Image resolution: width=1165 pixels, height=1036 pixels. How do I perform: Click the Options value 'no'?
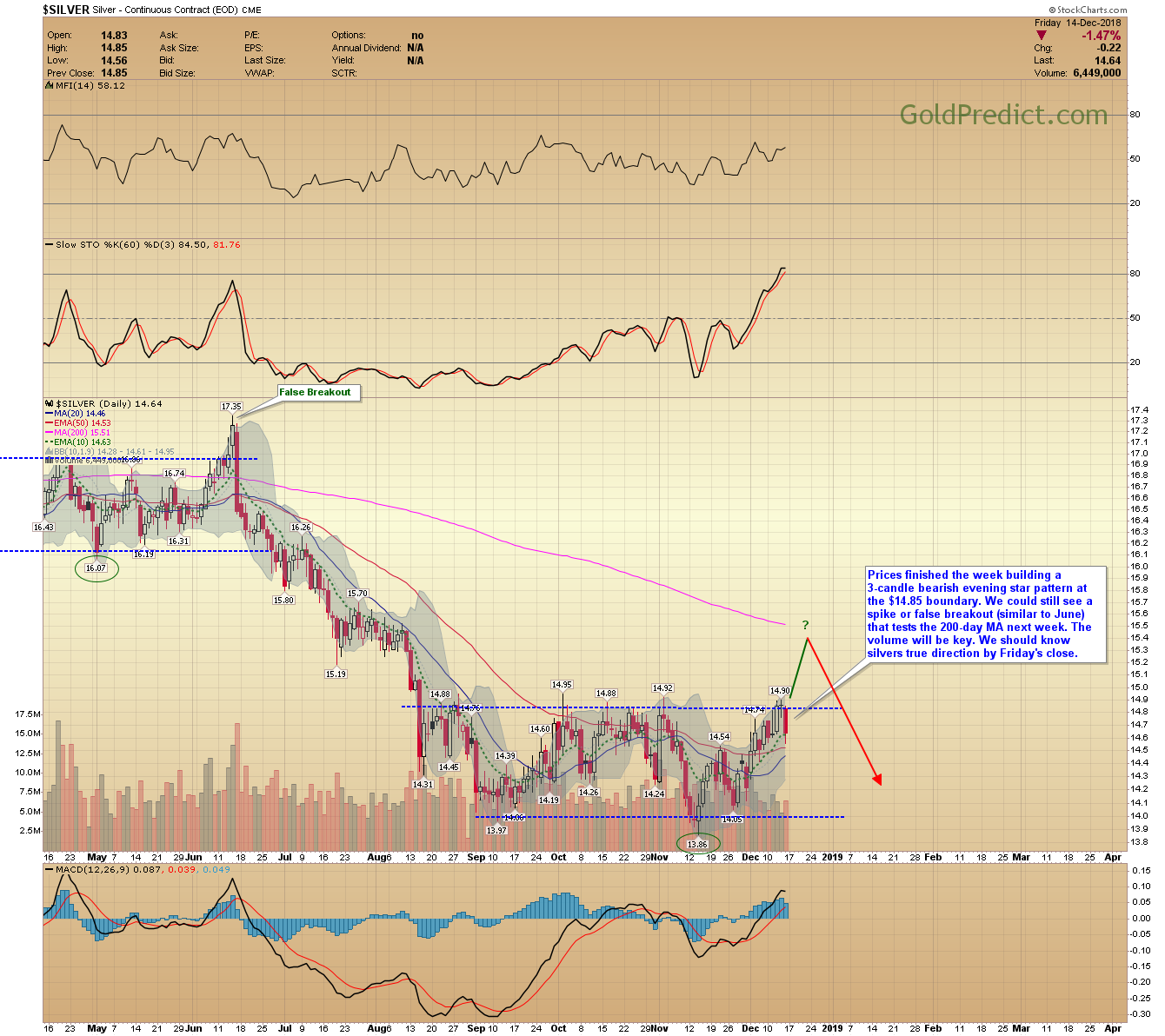417,36
